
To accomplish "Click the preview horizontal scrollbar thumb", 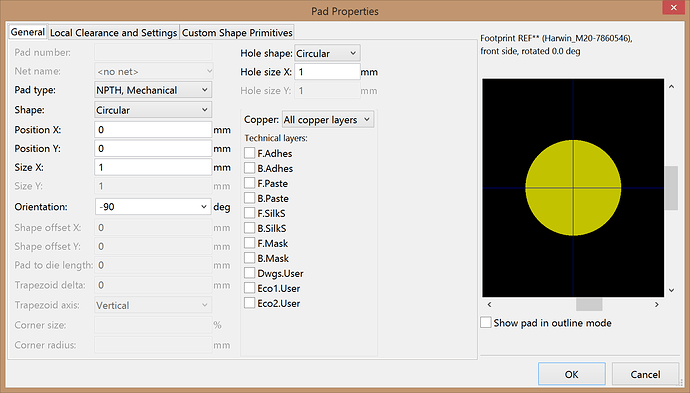I will pos(589,304).
